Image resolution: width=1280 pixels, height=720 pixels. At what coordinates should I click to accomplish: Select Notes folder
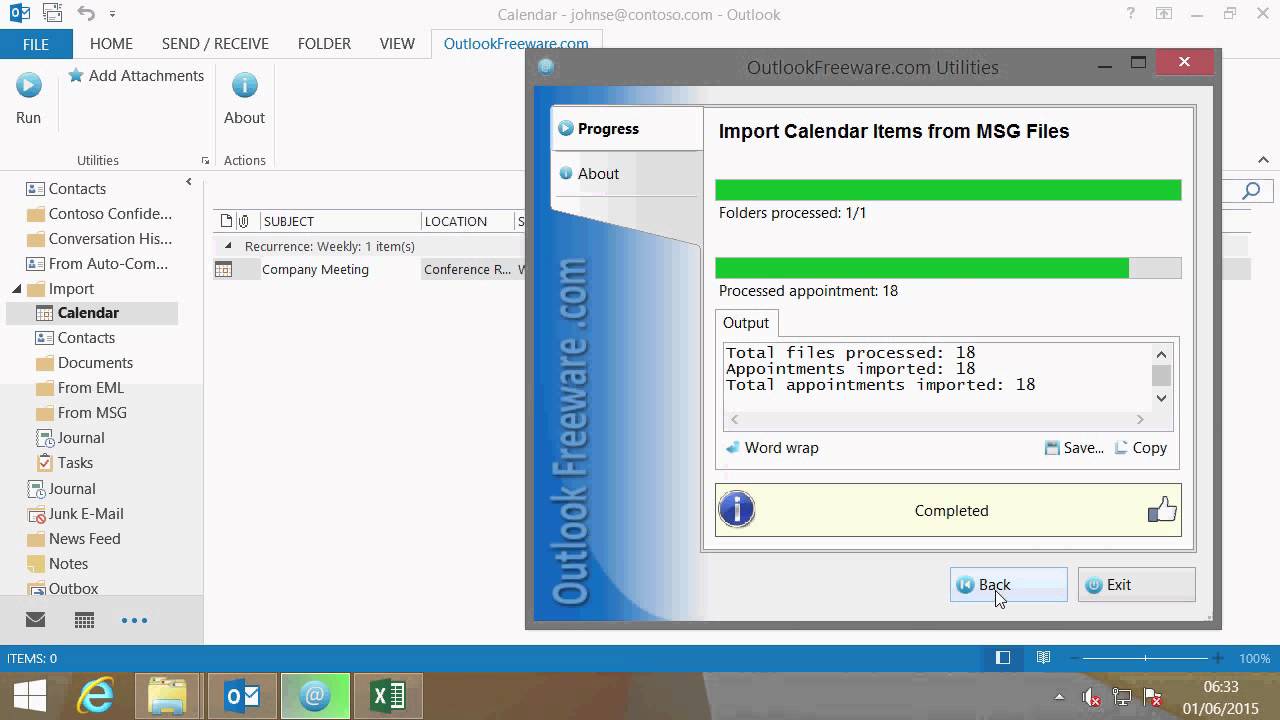pos(68,564)
